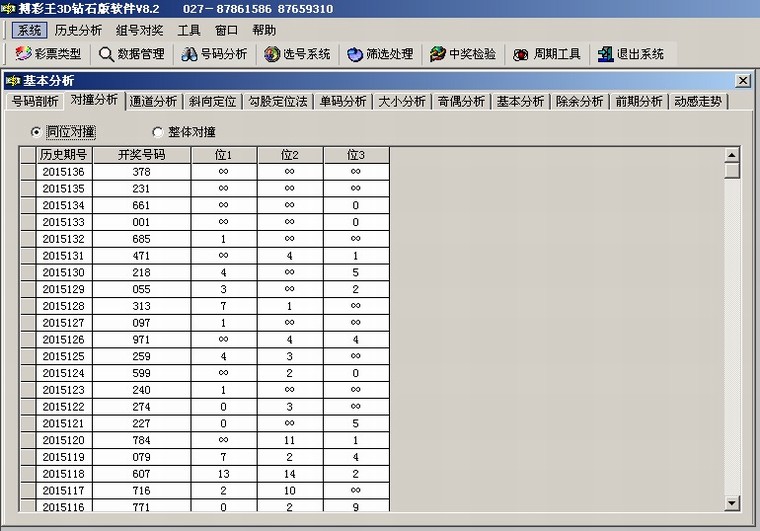The image size is (760, 531).
Task: Switch to the 动感走势 tab
Action: (698, 101)
